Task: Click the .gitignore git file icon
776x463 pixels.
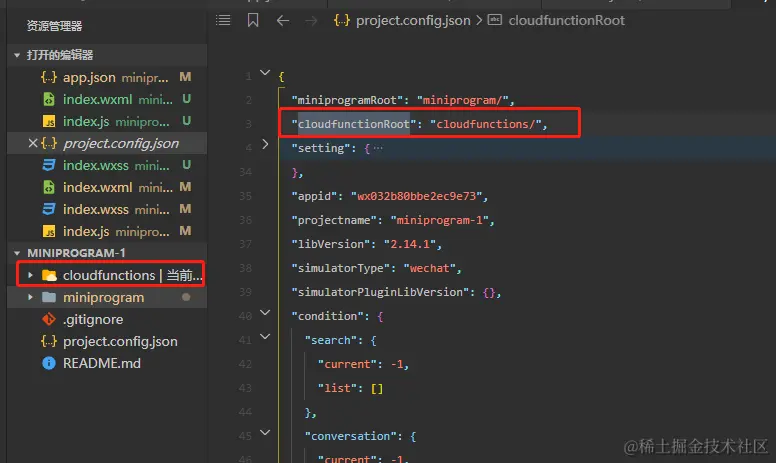Action: [48, 319]
